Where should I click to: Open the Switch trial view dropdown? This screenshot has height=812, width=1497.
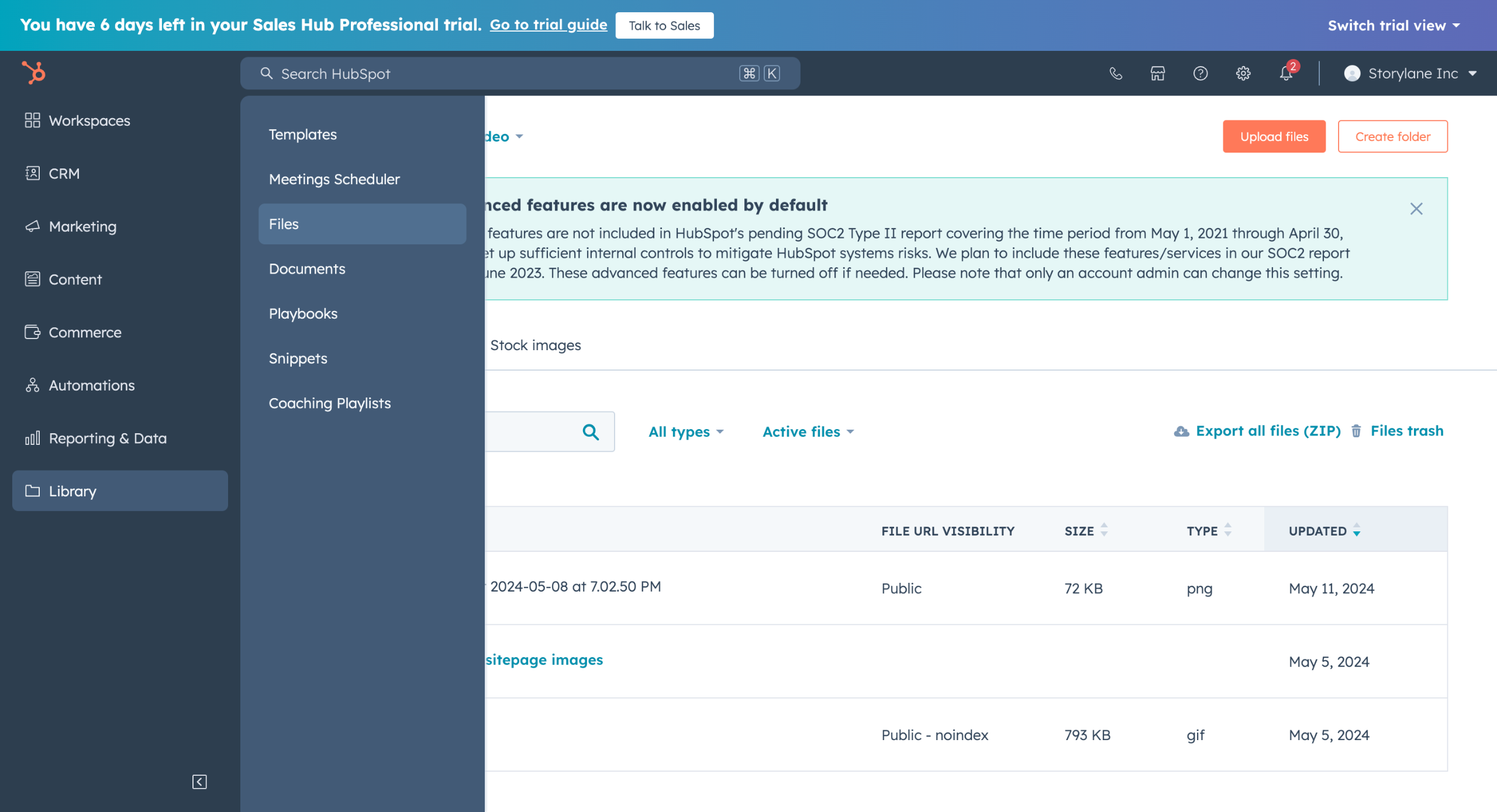1394,26
